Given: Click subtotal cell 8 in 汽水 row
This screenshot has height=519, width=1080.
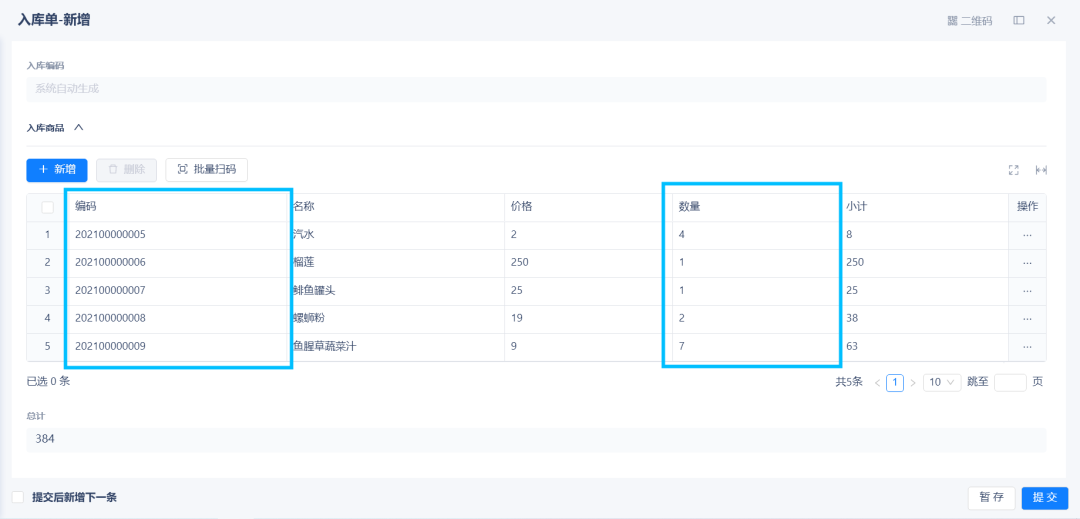Looking at the screenshot, I should 924,235.
